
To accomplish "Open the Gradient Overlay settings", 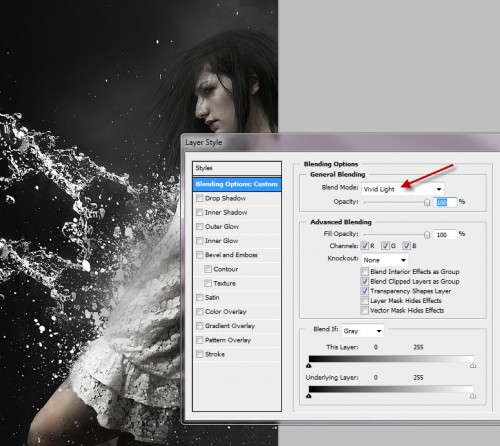I will pyautogui.click(x=230, y=326).
